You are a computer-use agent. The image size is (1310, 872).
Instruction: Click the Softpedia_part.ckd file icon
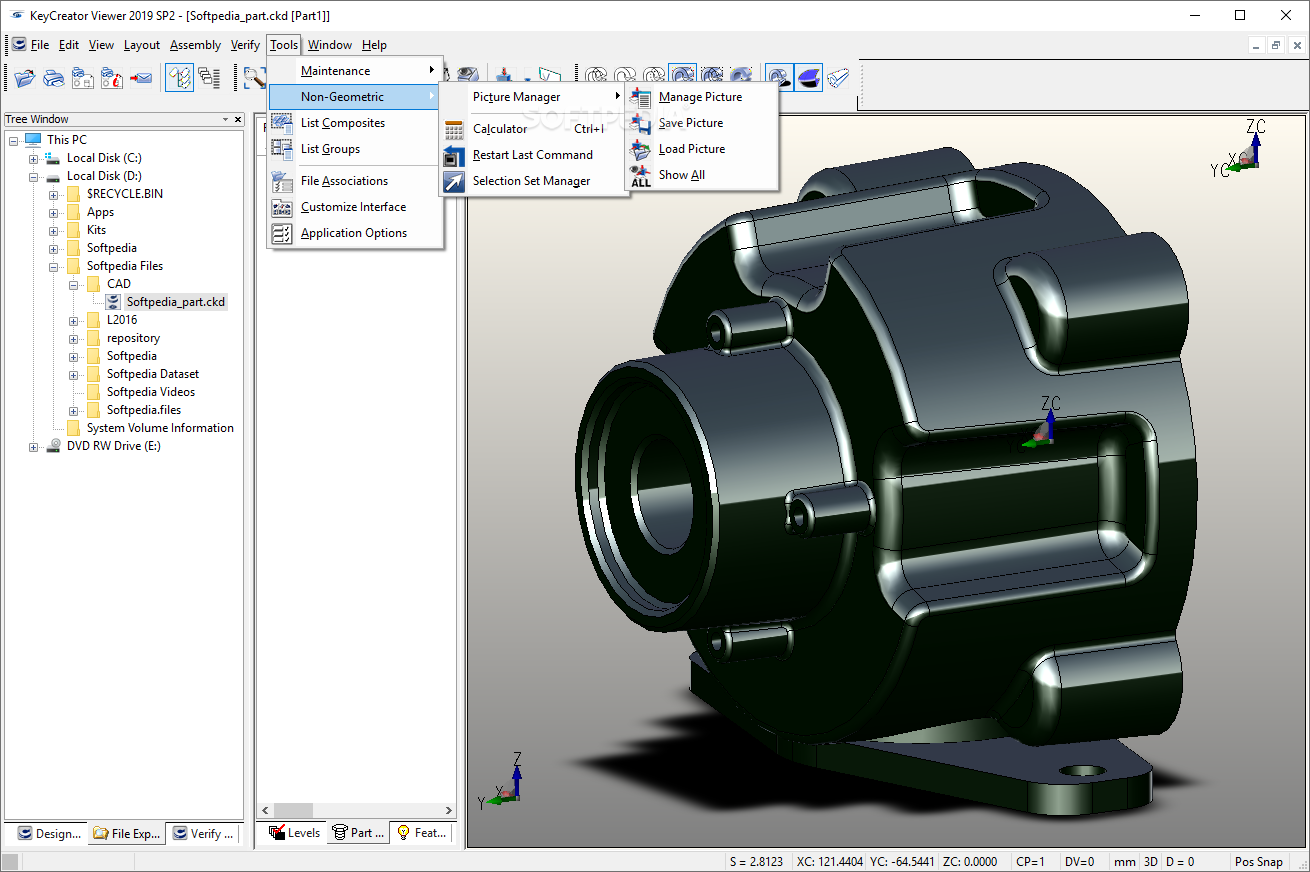114,302
